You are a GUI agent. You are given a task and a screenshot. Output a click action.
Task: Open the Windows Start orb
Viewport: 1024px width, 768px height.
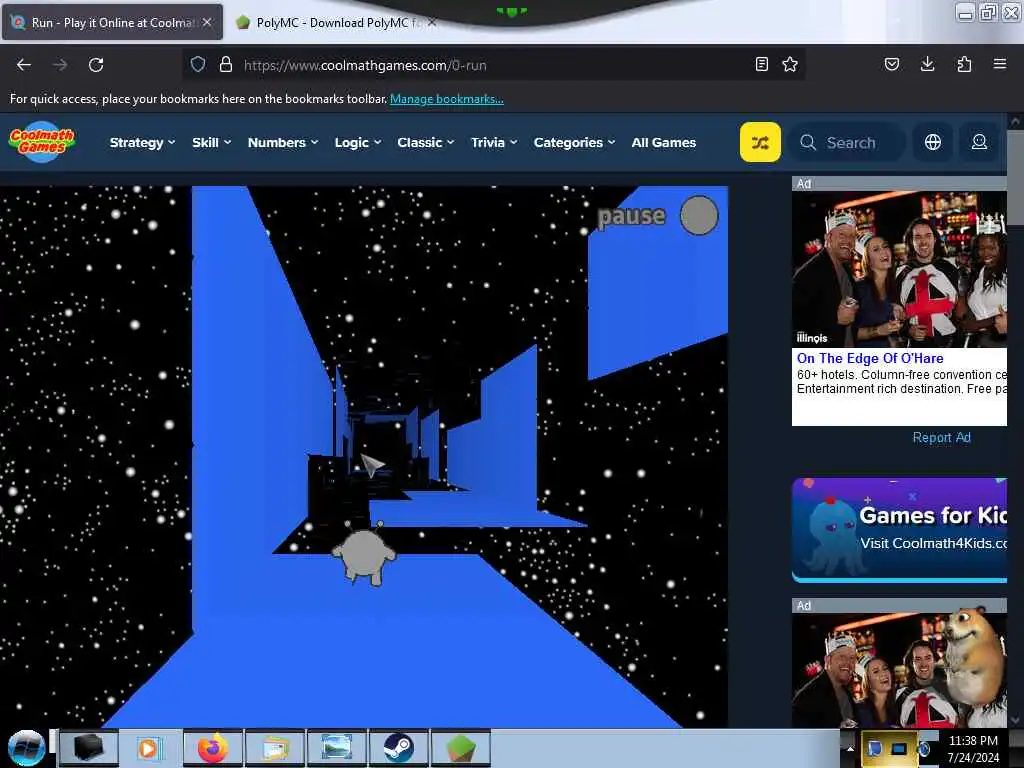coord(26,748)
